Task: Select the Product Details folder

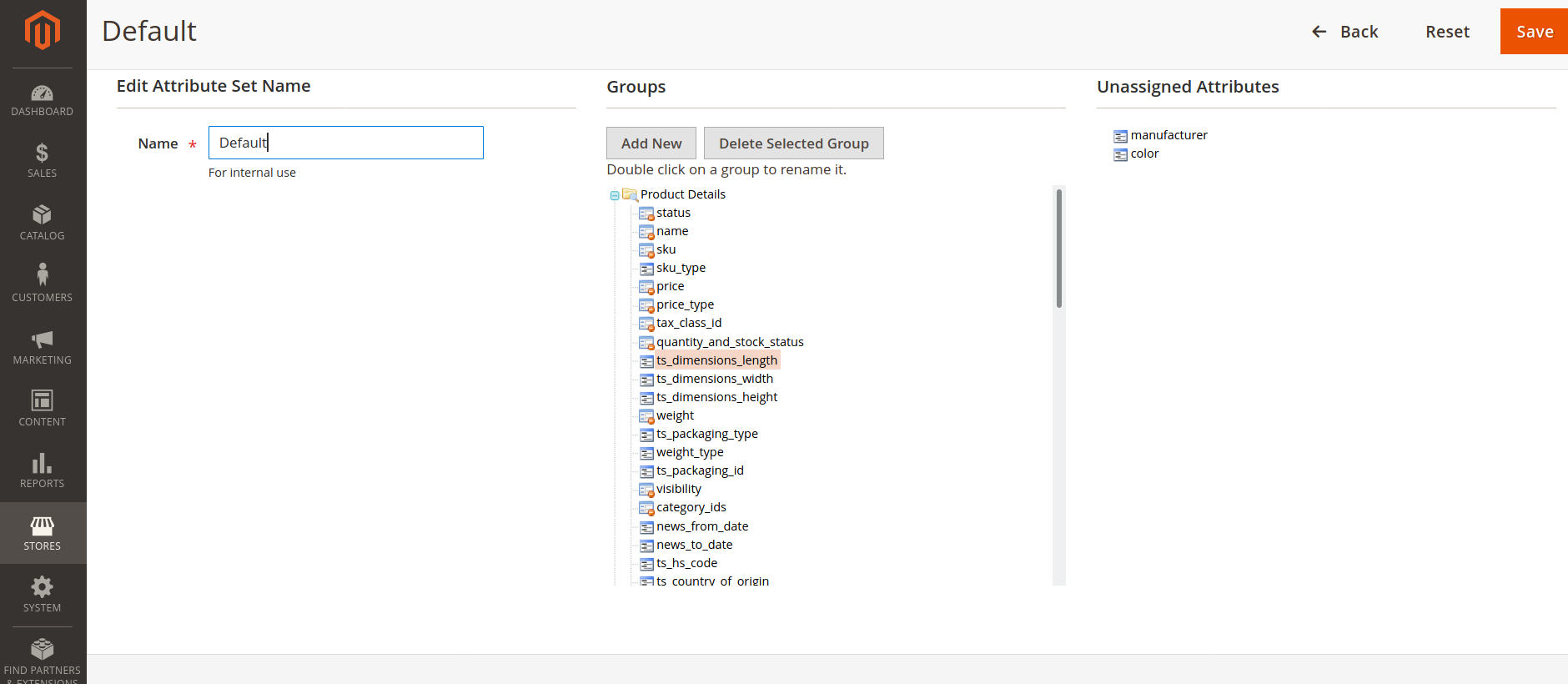Action: (x=682, y=194)
